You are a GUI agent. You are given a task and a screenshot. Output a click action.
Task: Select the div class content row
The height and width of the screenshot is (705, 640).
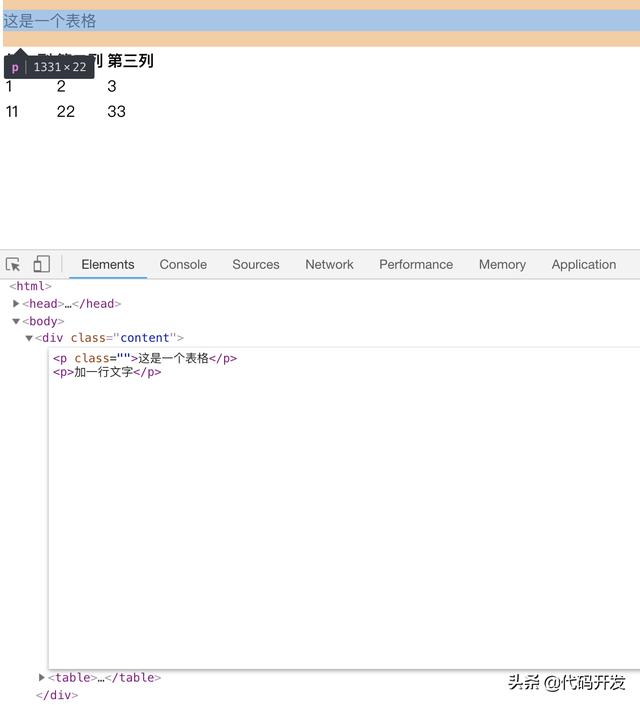[109, 338]
